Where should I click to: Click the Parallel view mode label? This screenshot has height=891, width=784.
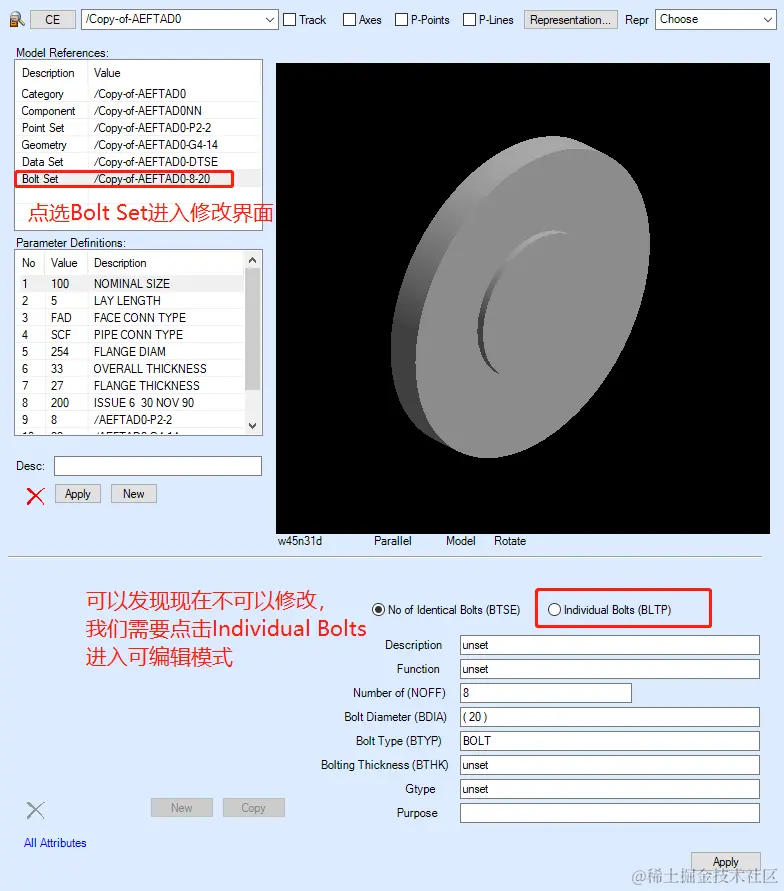click(x=393, y=541)
